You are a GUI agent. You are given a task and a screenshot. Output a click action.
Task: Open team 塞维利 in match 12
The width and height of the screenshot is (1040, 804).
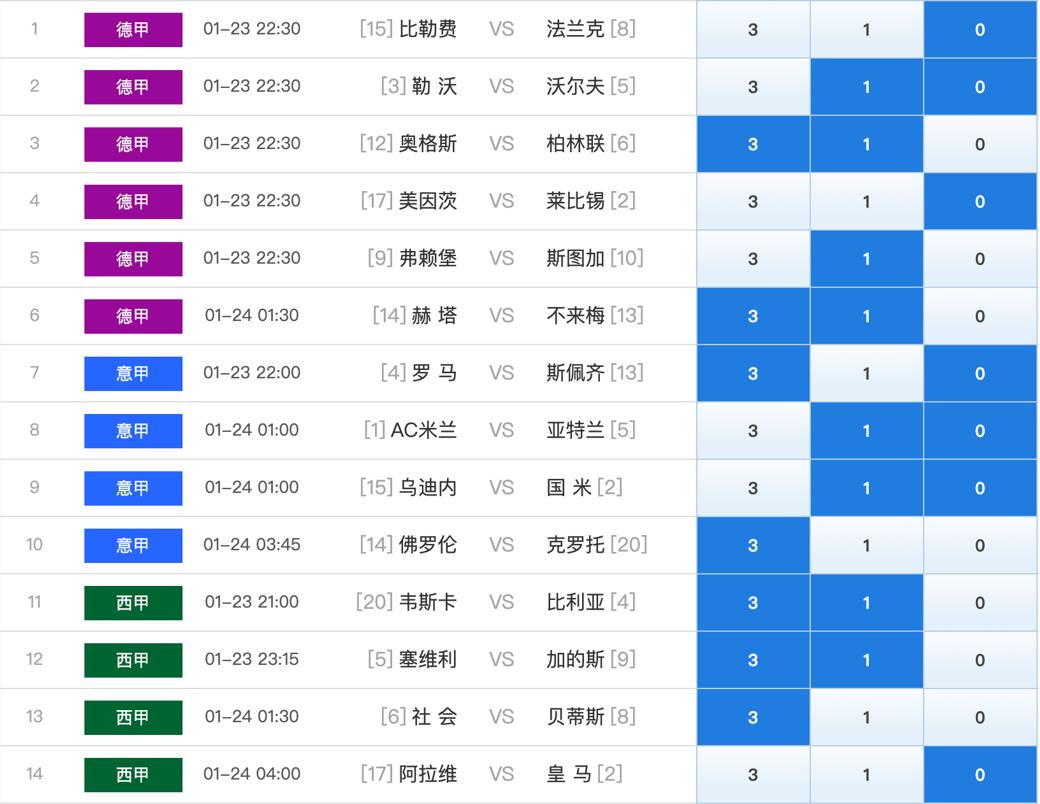[428, 659]
